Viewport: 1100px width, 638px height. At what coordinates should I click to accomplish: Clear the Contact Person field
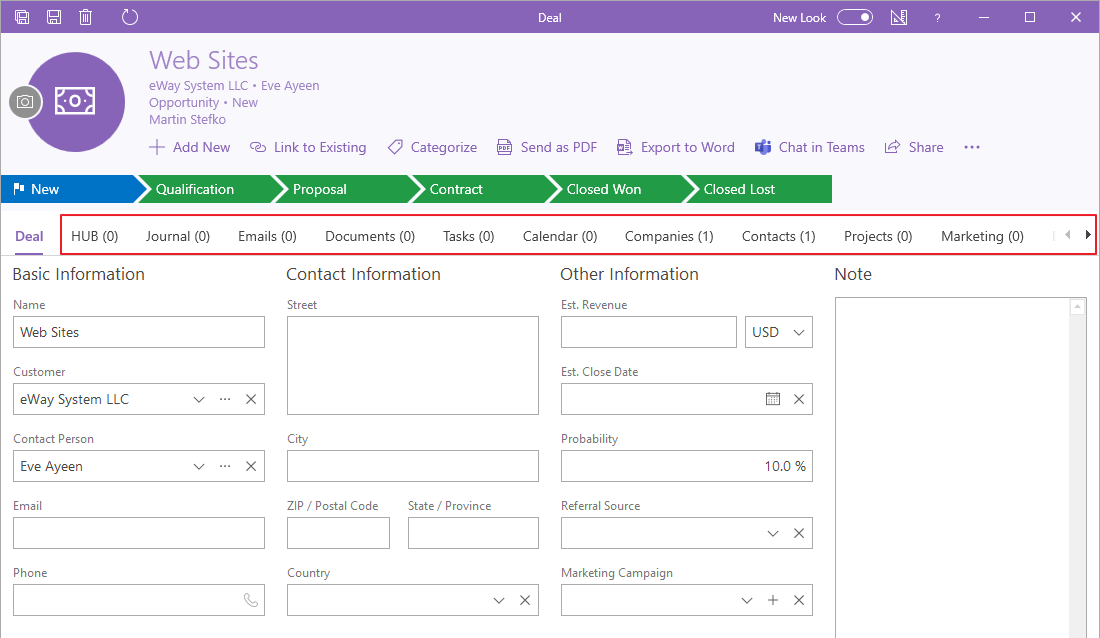250,467
